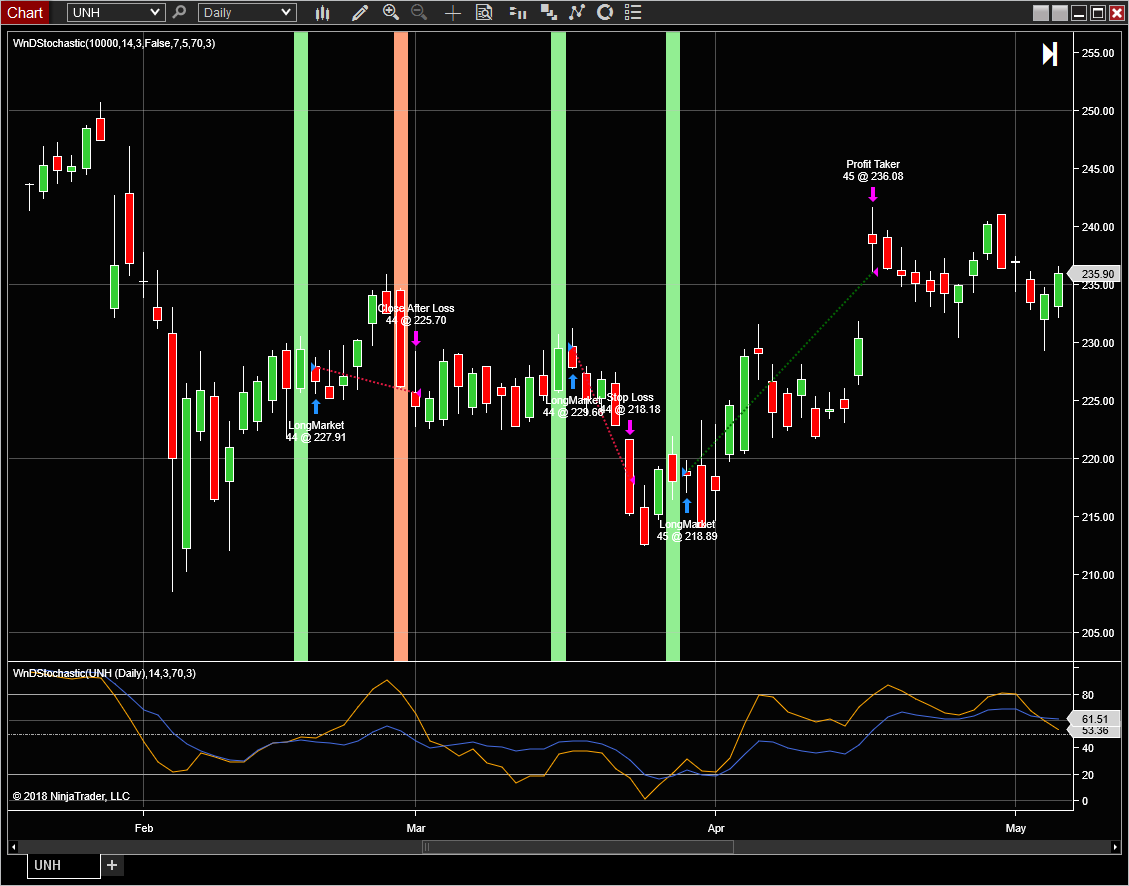Click the May date axis label

[x=1015, y=828]
